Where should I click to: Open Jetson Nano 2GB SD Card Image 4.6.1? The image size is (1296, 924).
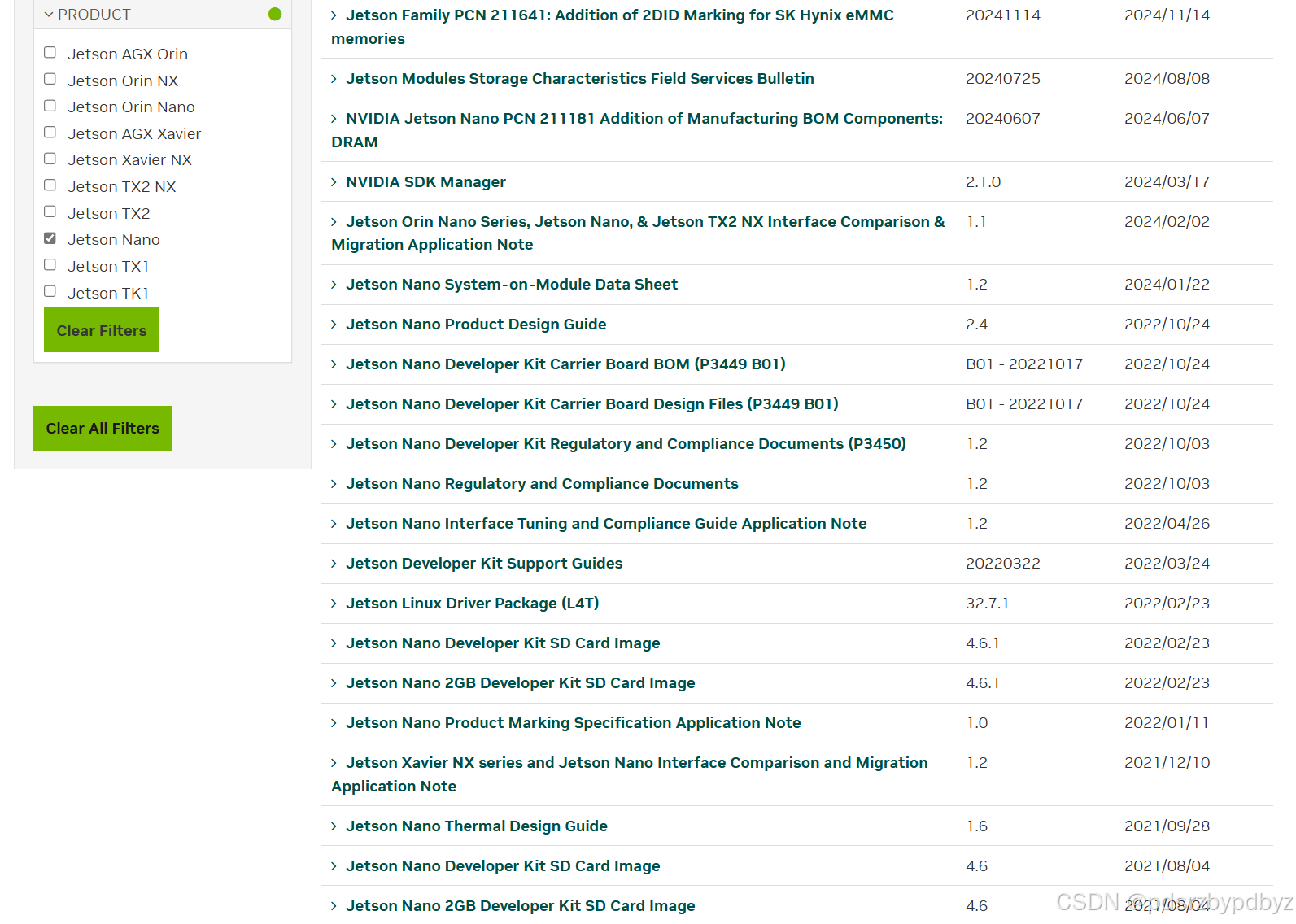pos(521,682)
